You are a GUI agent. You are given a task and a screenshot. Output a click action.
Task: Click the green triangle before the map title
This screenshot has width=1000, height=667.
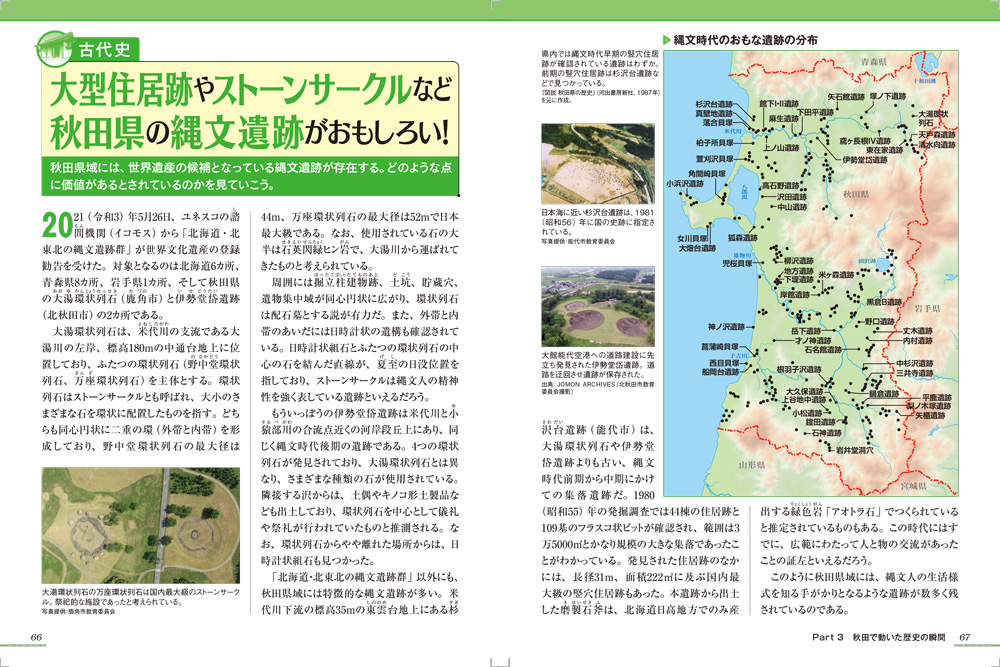pyautogui.click(x=668, y=40)
